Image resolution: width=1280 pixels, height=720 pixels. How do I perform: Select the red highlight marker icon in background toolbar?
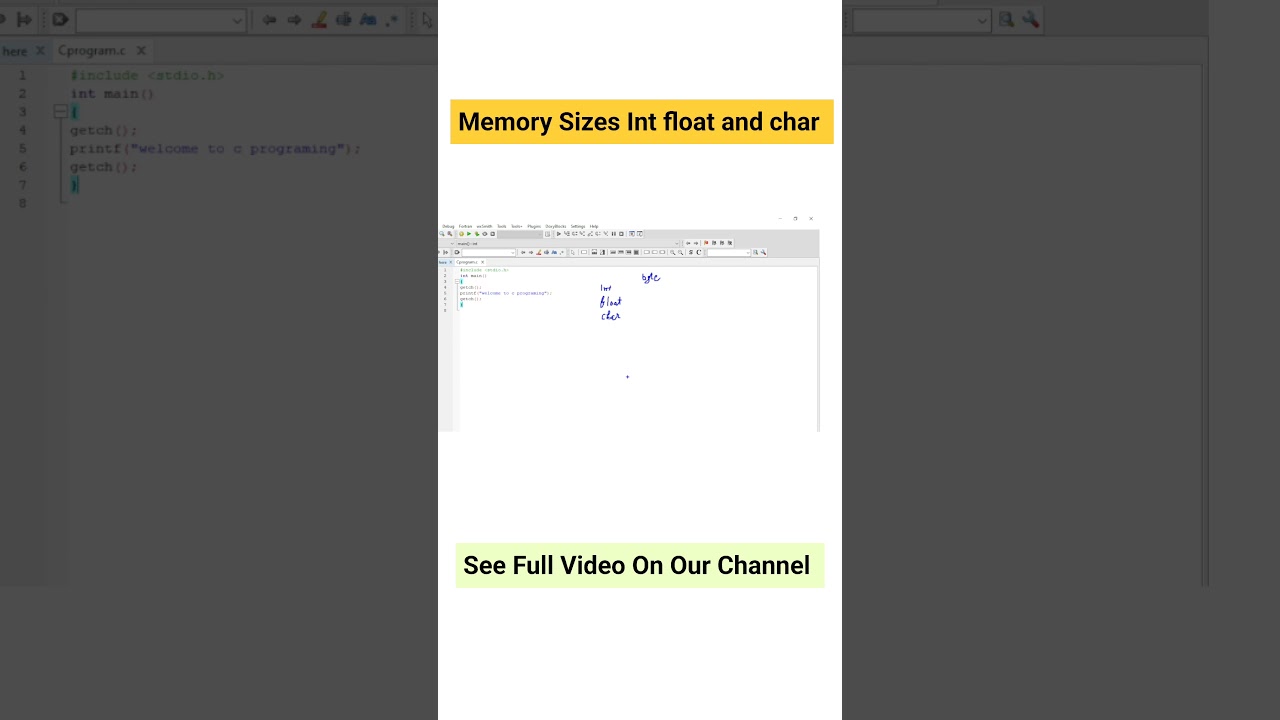pyautogui.click(x=319, y=19)
